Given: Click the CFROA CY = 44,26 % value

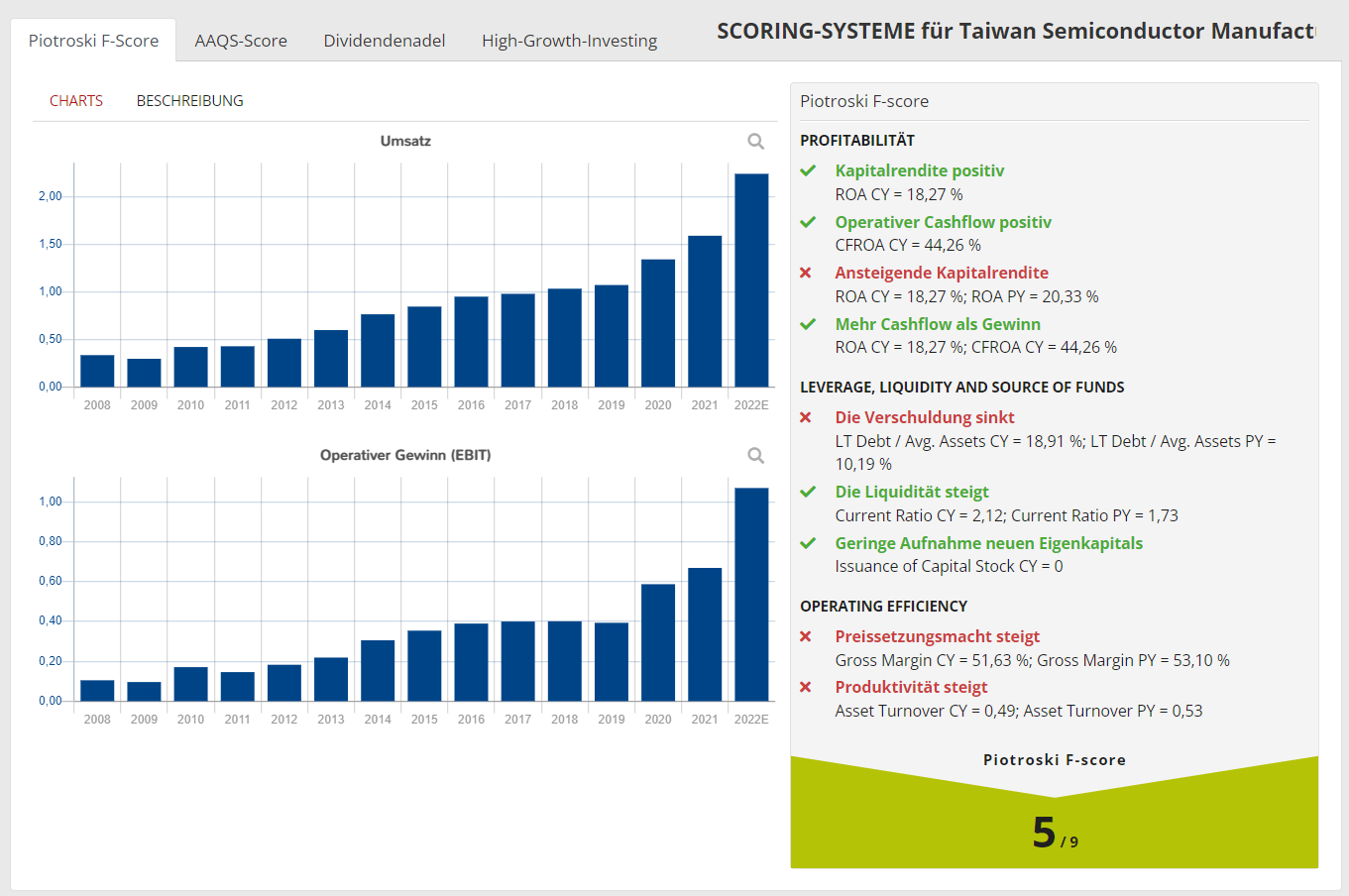Looking at the screenshot, I should pyautogui.click(x=908, y=245).
